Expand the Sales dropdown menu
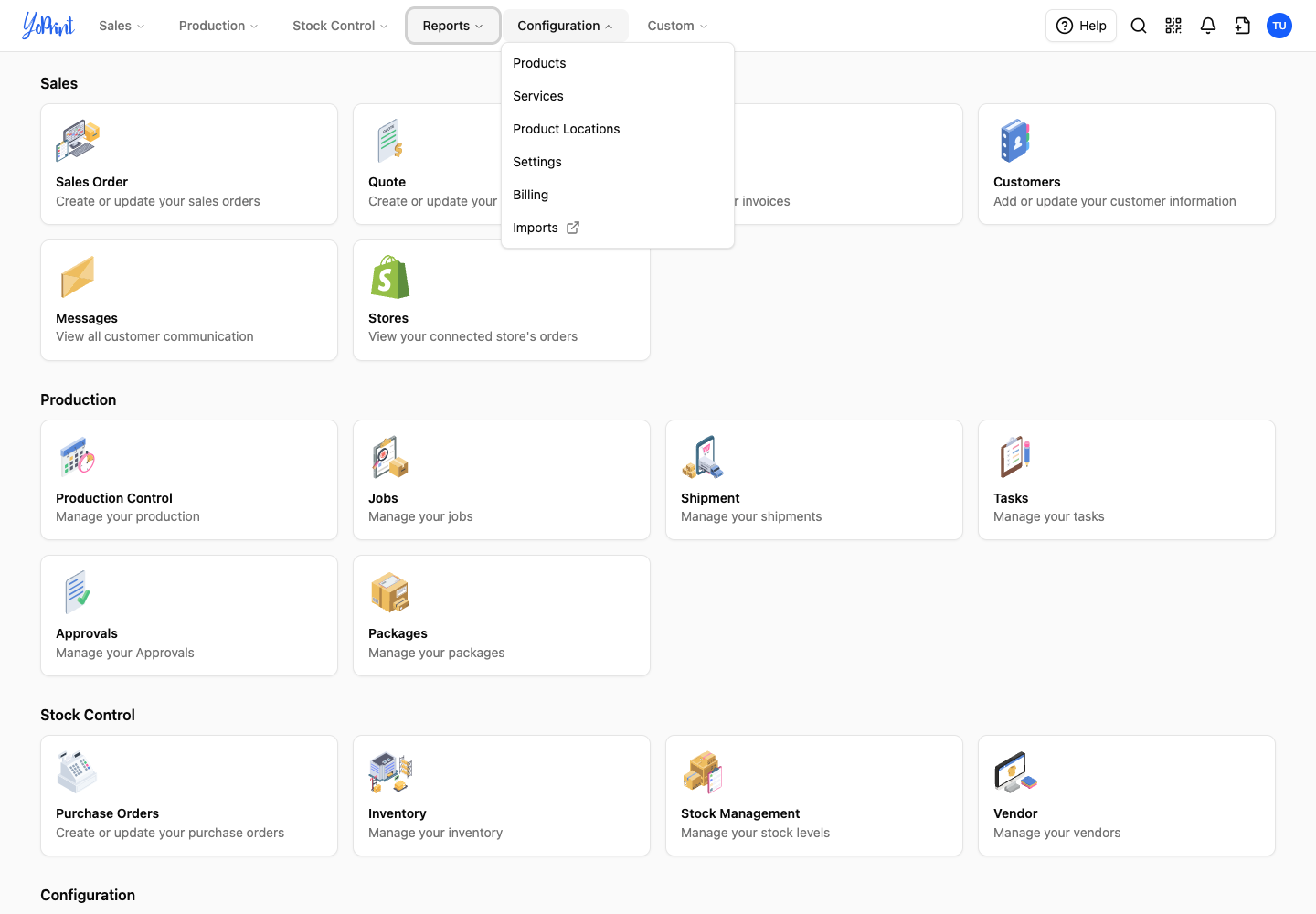This screenshot has height=914, width=1316. pos(122,26)
